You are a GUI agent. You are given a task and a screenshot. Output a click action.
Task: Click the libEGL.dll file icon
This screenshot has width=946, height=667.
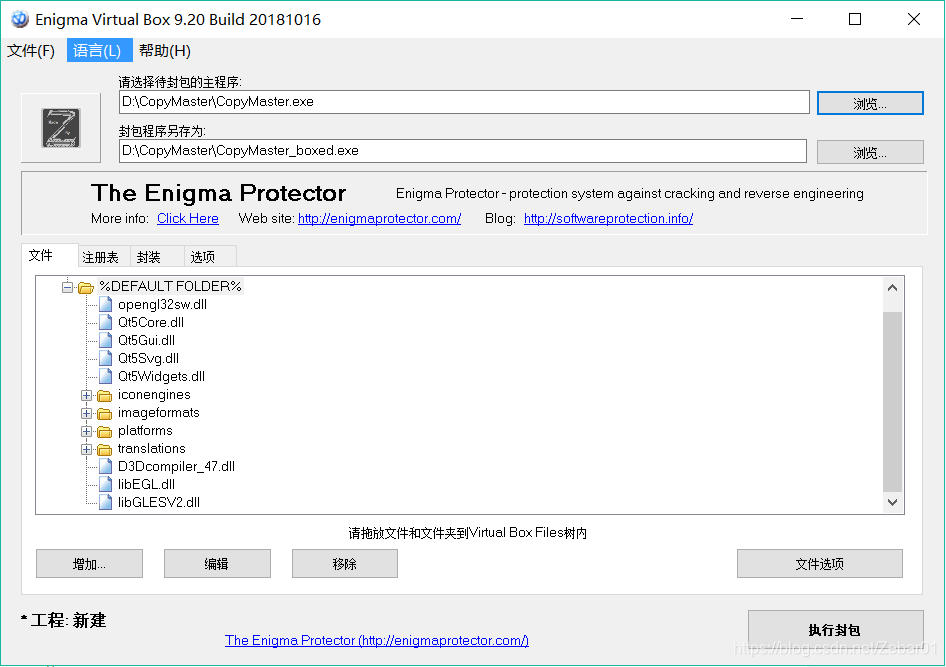click(x=105, y=485)
